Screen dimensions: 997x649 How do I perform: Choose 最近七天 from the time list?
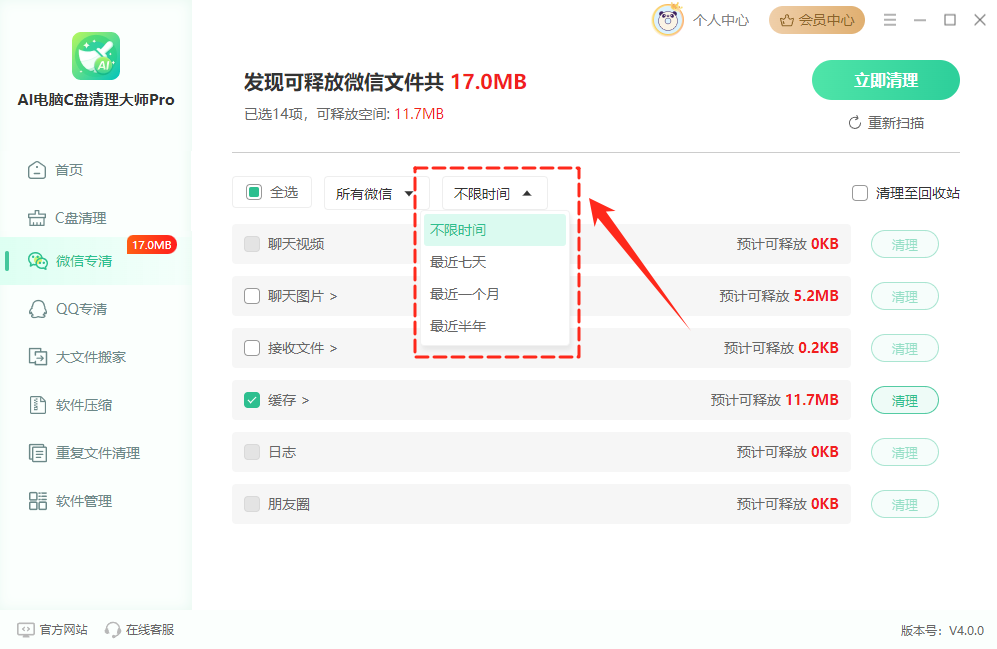[x=495, y=262]
